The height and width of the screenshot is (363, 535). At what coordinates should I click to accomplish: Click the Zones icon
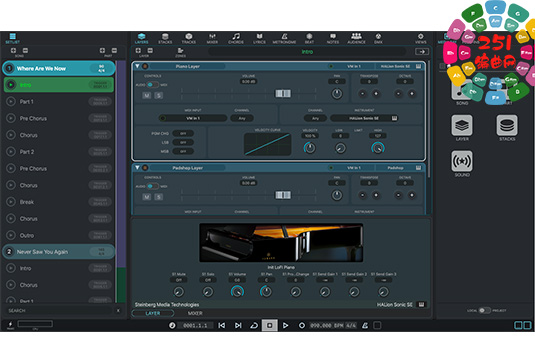[180, 52]
